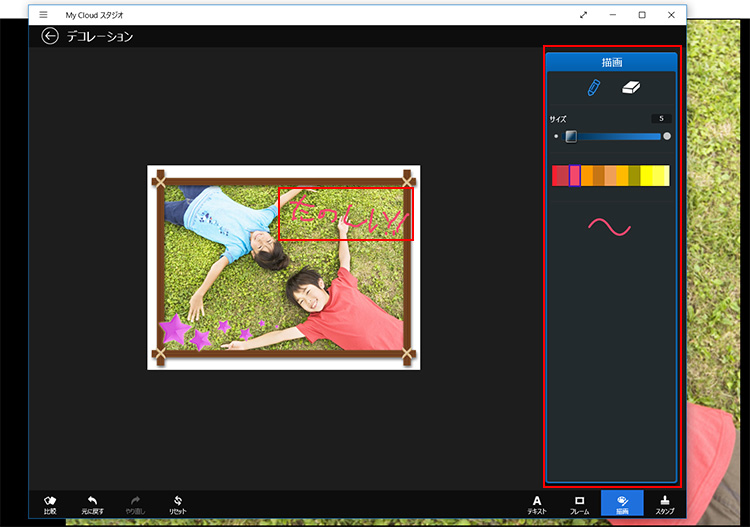Switch to the 描画 drawing tab

point(622,504)
